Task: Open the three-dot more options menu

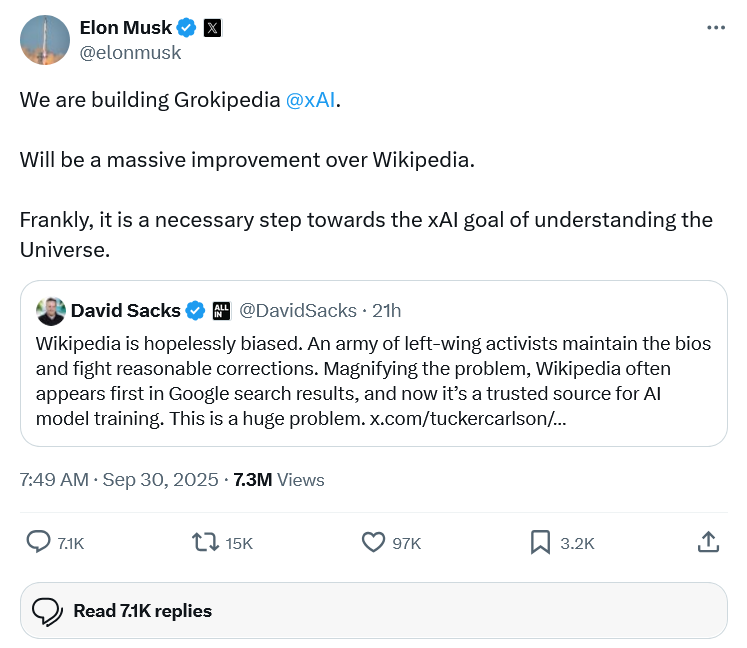Action: [715, 28]
